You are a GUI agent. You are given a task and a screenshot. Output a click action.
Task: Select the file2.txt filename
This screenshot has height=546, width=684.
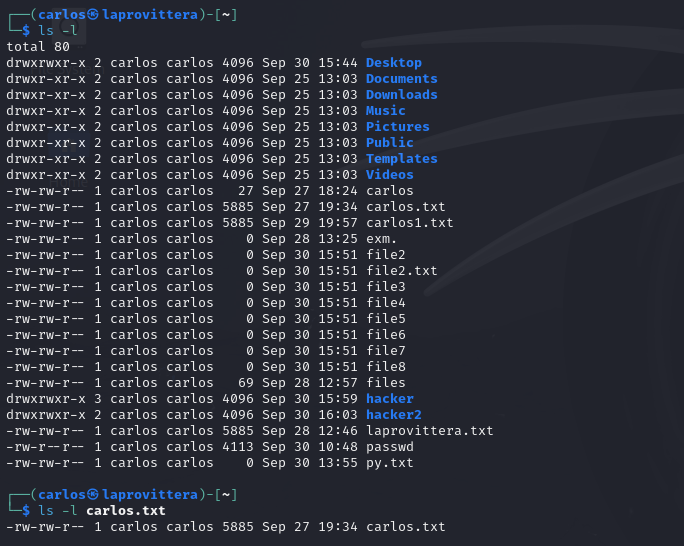(x=401, y=271)
